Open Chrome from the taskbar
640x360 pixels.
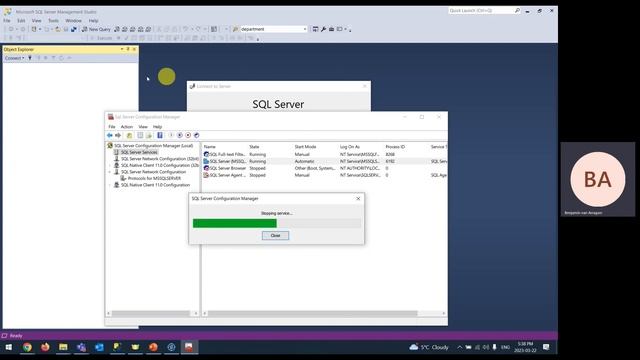tap(27, 347)
